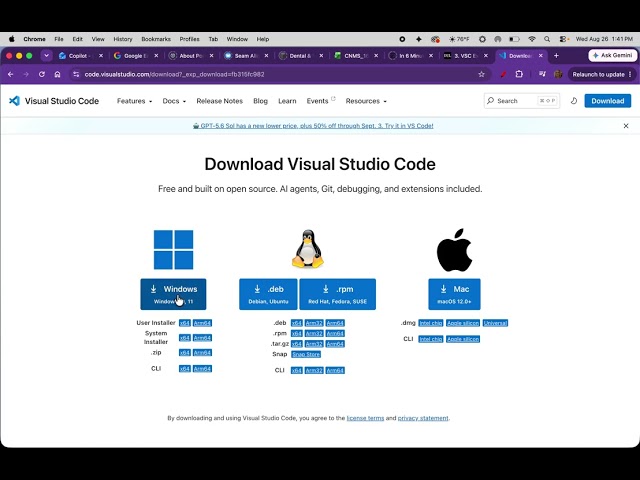Click the Mac download button

[x=454, y=294]
